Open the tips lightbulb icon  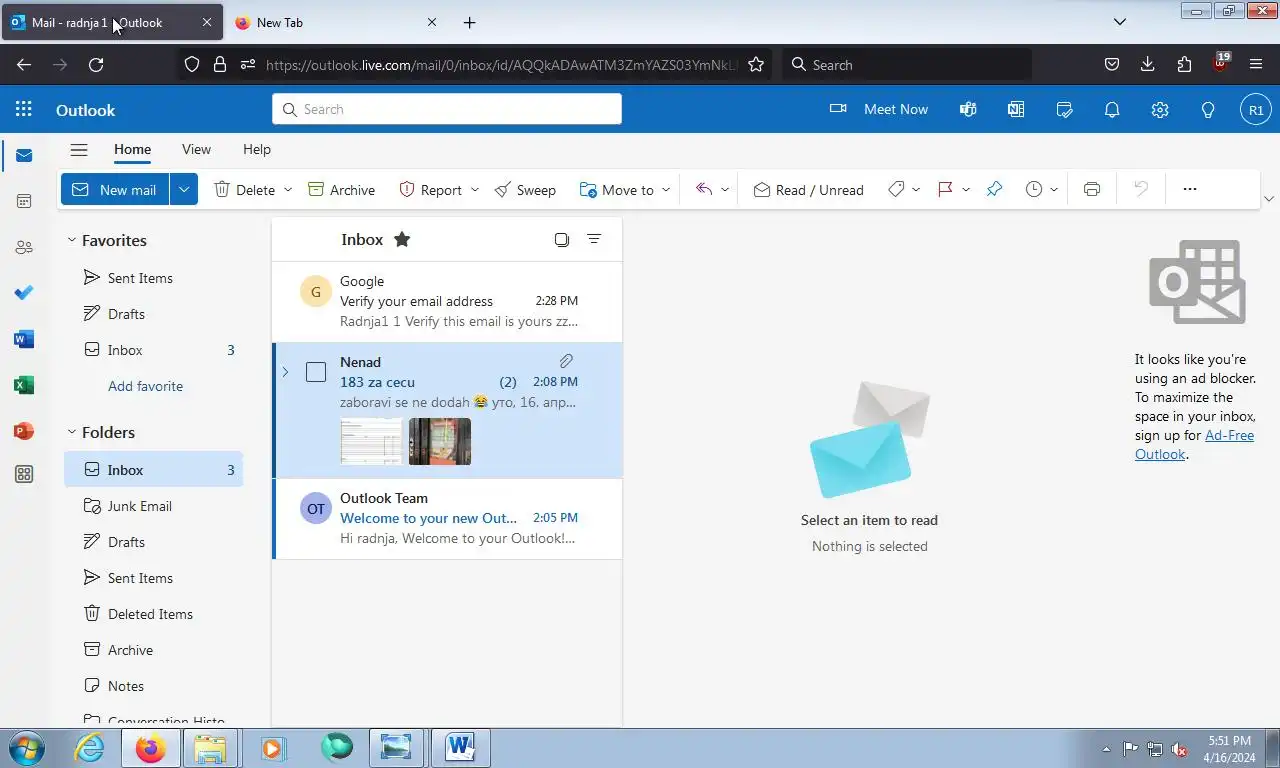tap(1208, 109)
